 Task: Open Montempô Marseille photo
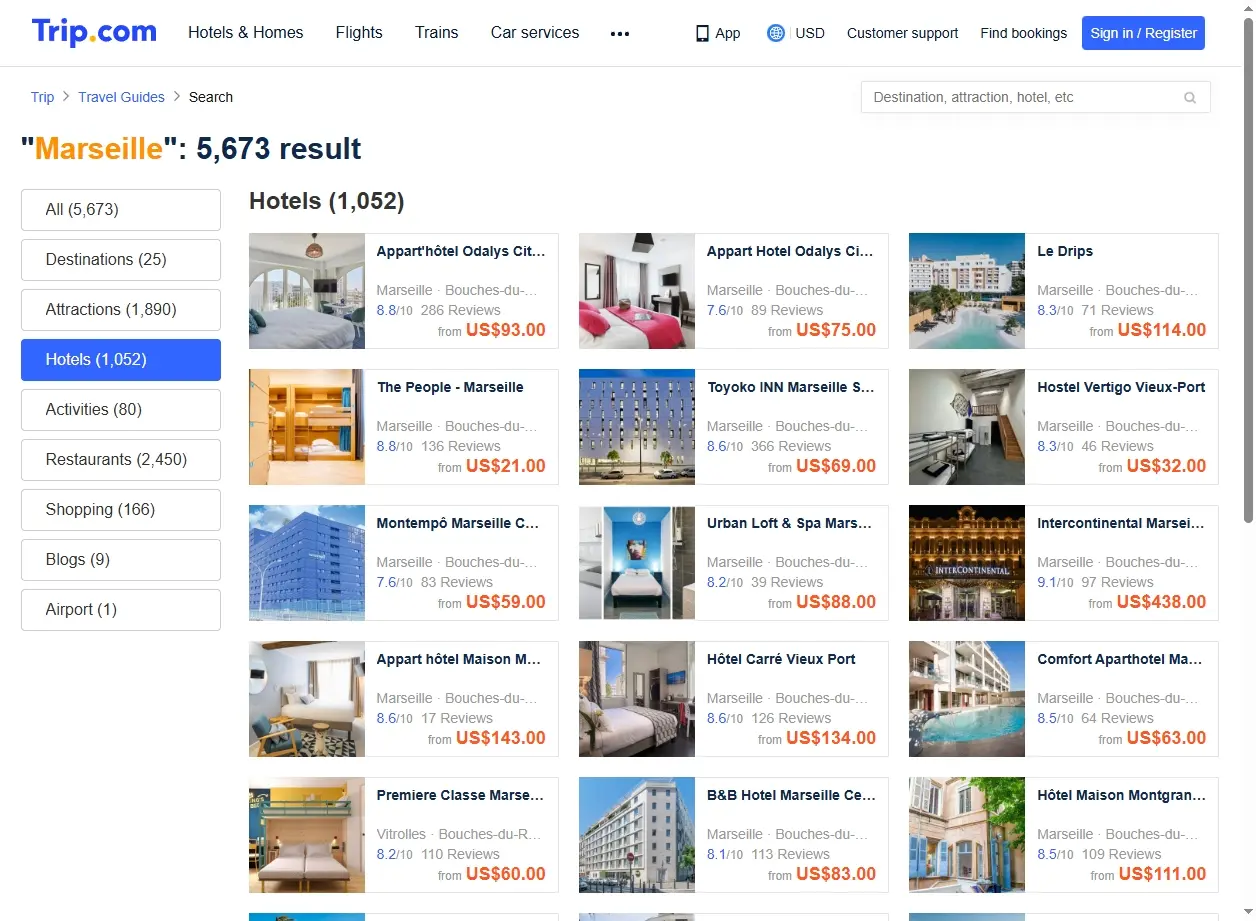point(307,563)
